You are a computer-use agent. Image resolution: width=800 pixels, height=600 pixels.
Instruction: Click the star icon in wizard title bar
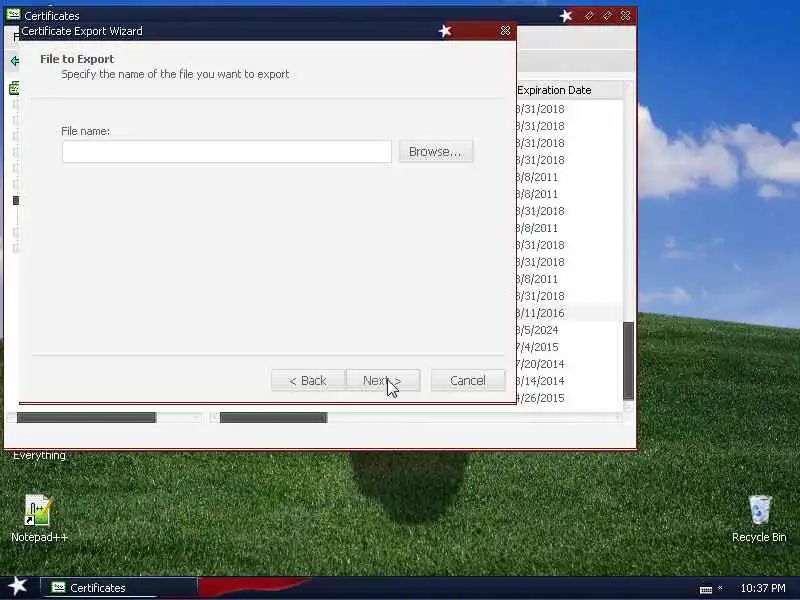point(445,31)
